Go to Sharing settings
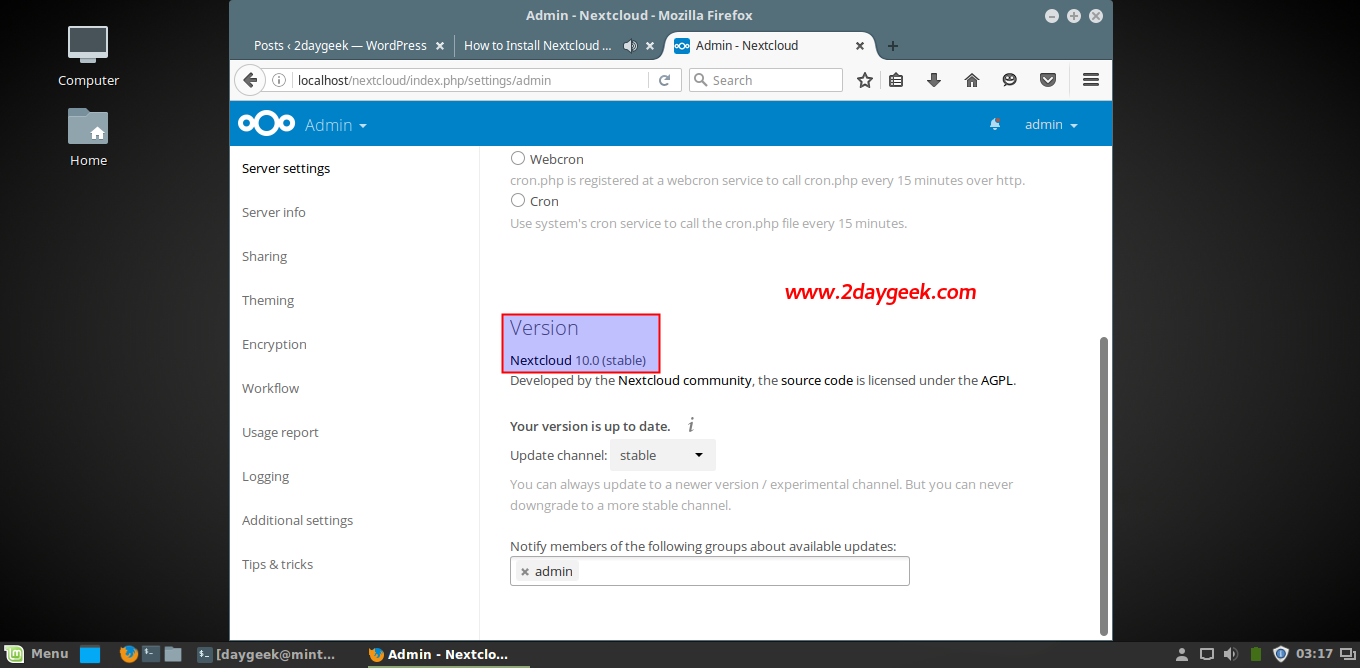Image resolution: width=1360 pixels, height=668 pixels. coord(264,256)
